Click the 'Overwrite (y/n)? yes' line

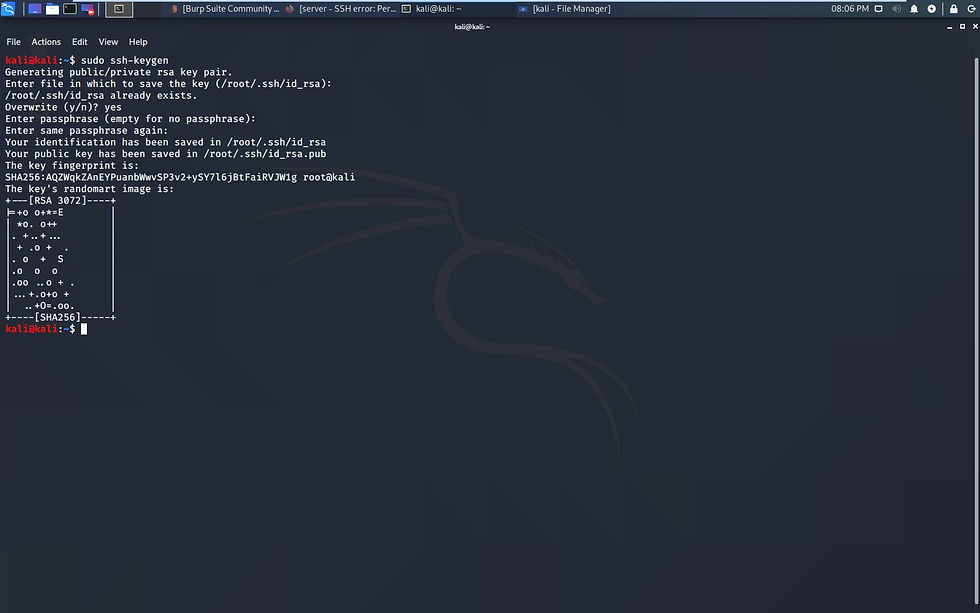pos(63,107)
